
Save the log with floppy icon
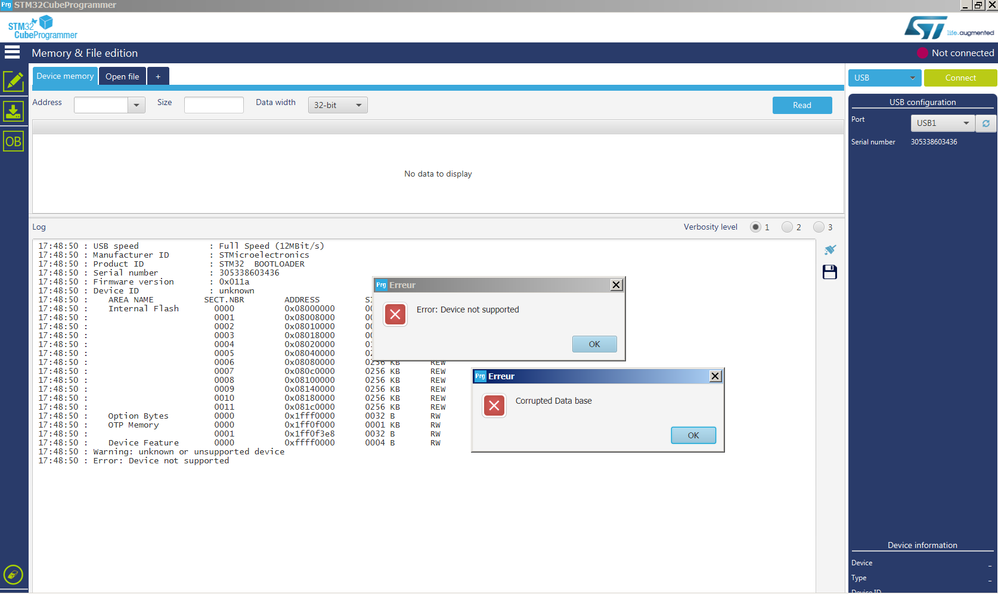[x=829, y=272]
